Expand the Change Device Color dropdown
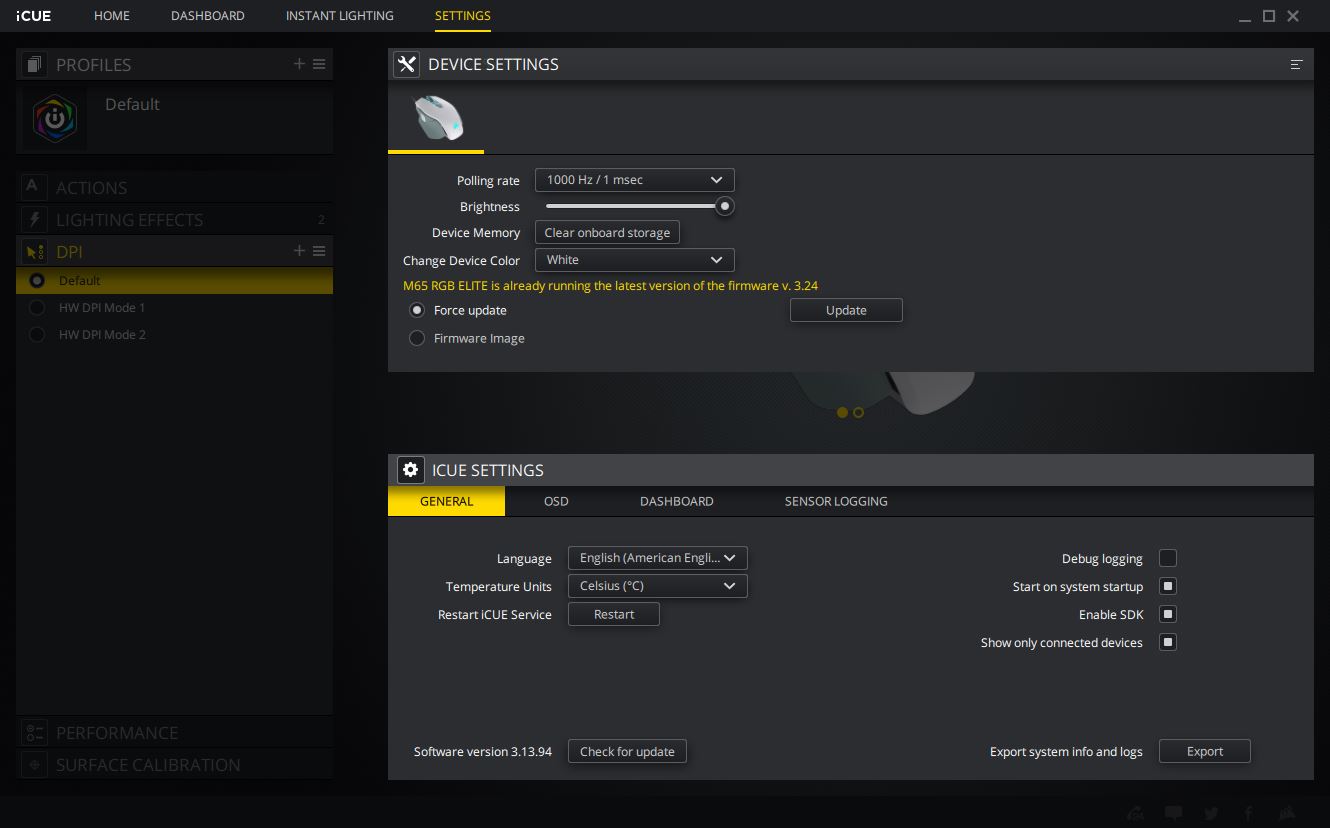Viewport: 1330px width, 828px height. (x=634, y=260)
